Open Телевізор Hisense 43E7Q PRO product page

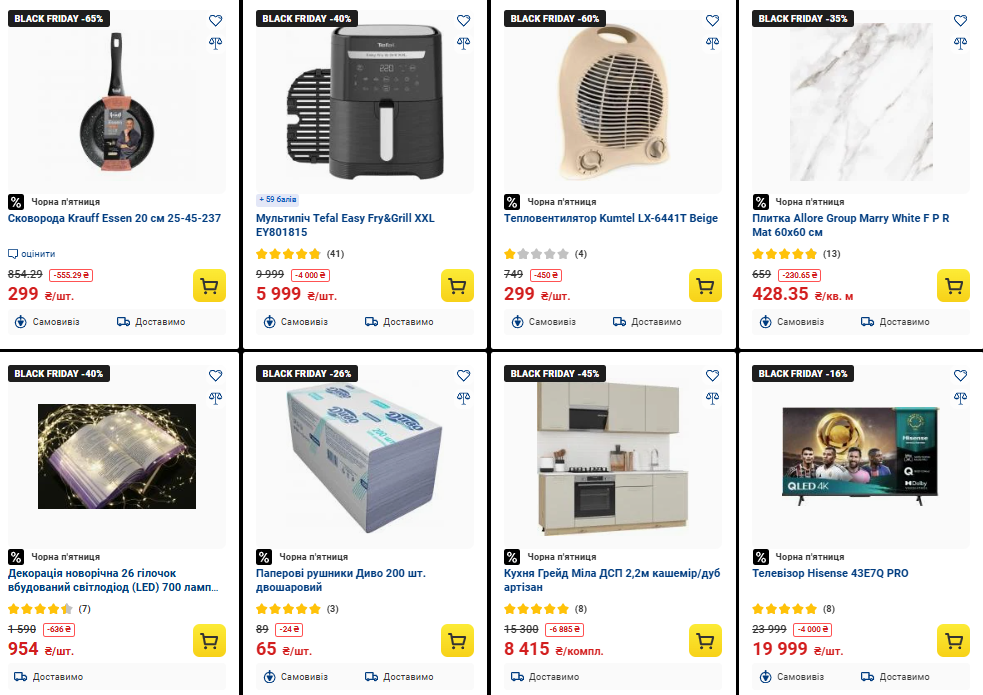(x=830, y=573)
